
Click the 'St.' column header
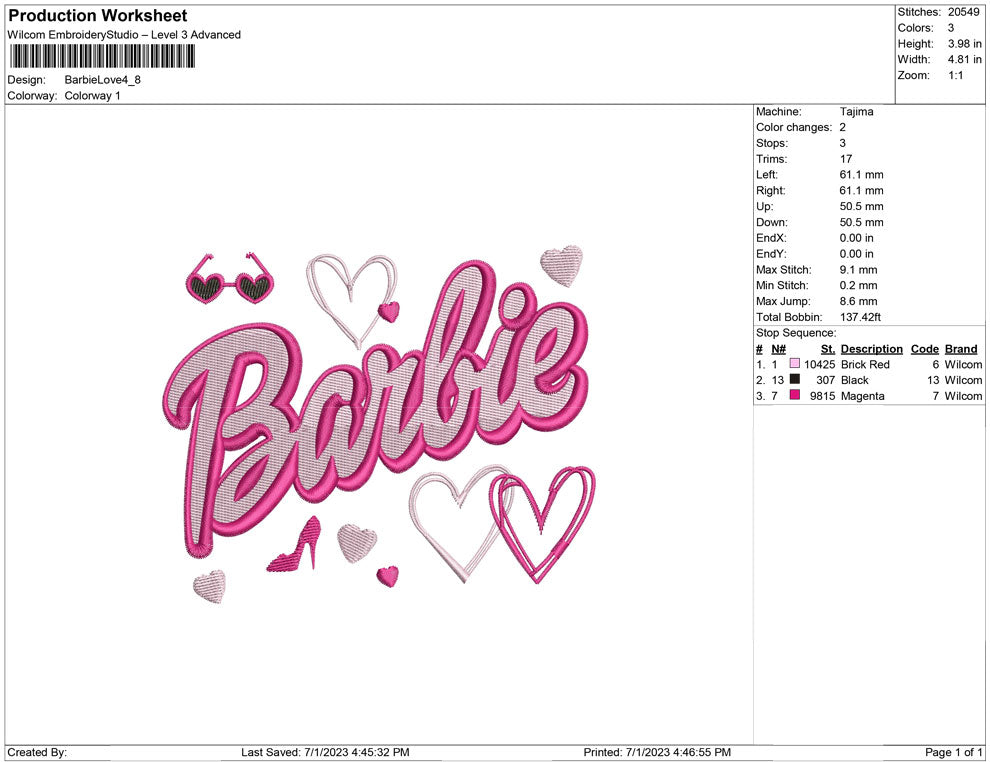tap(828, 348)
